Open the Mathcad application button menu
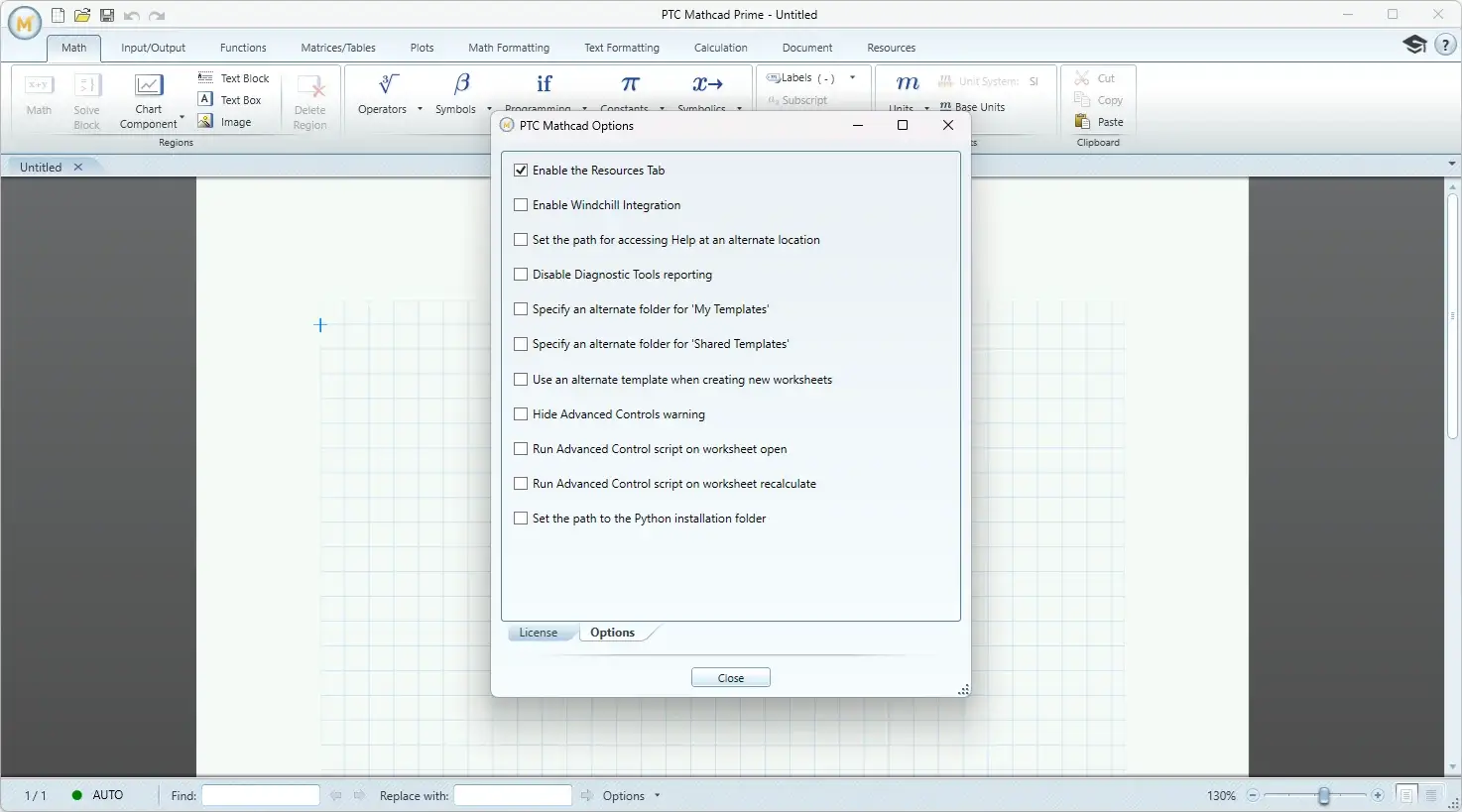1462x812 pixels. 25,23
